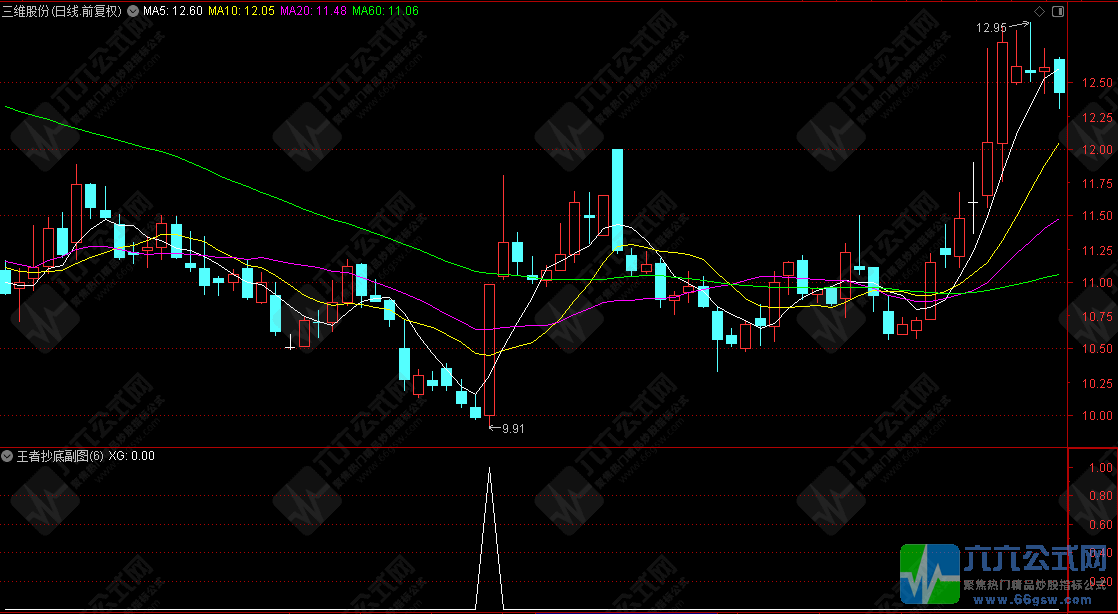Click the XG: 0.00 indicator value
1118x614 pixels.
[x=132, y=456]
